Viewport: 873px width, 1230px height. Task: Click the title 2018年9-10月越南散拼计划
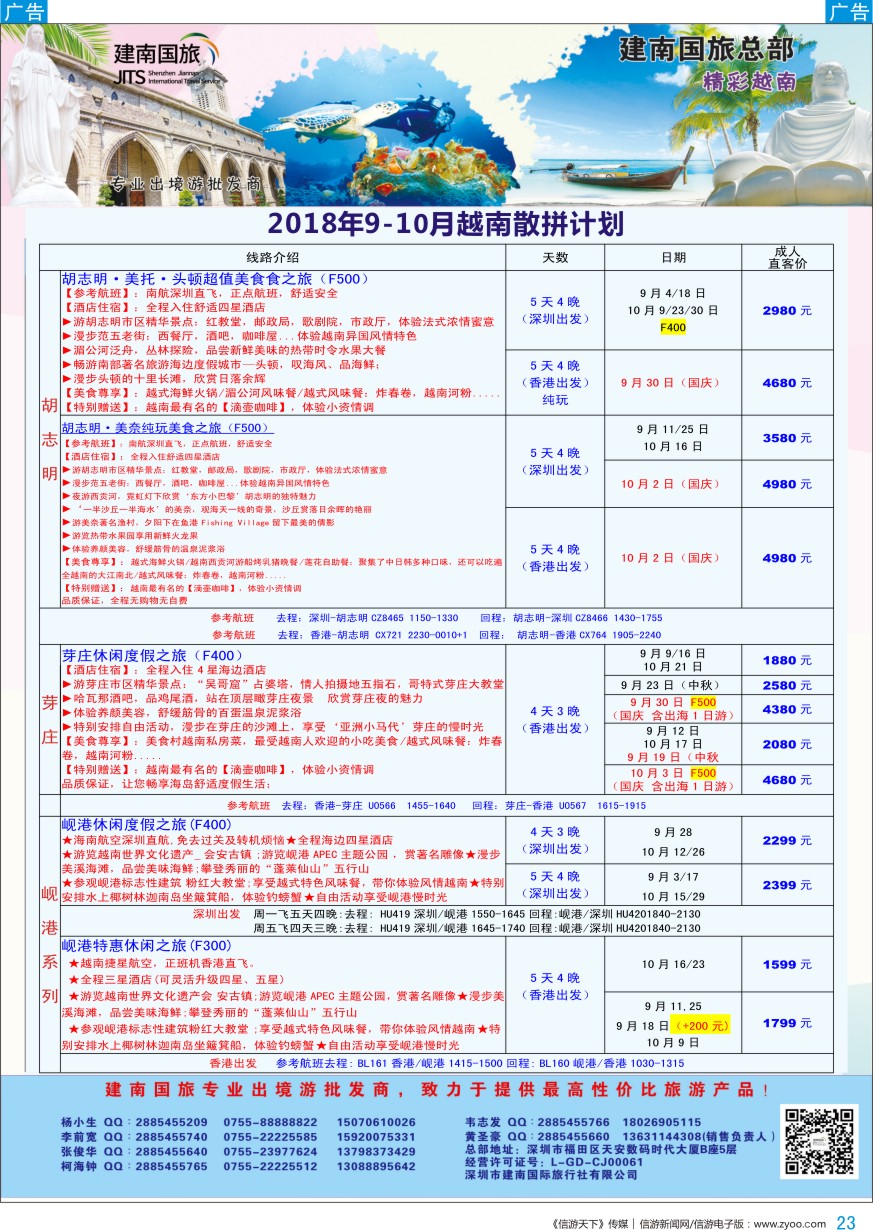[x=446, y=222]
